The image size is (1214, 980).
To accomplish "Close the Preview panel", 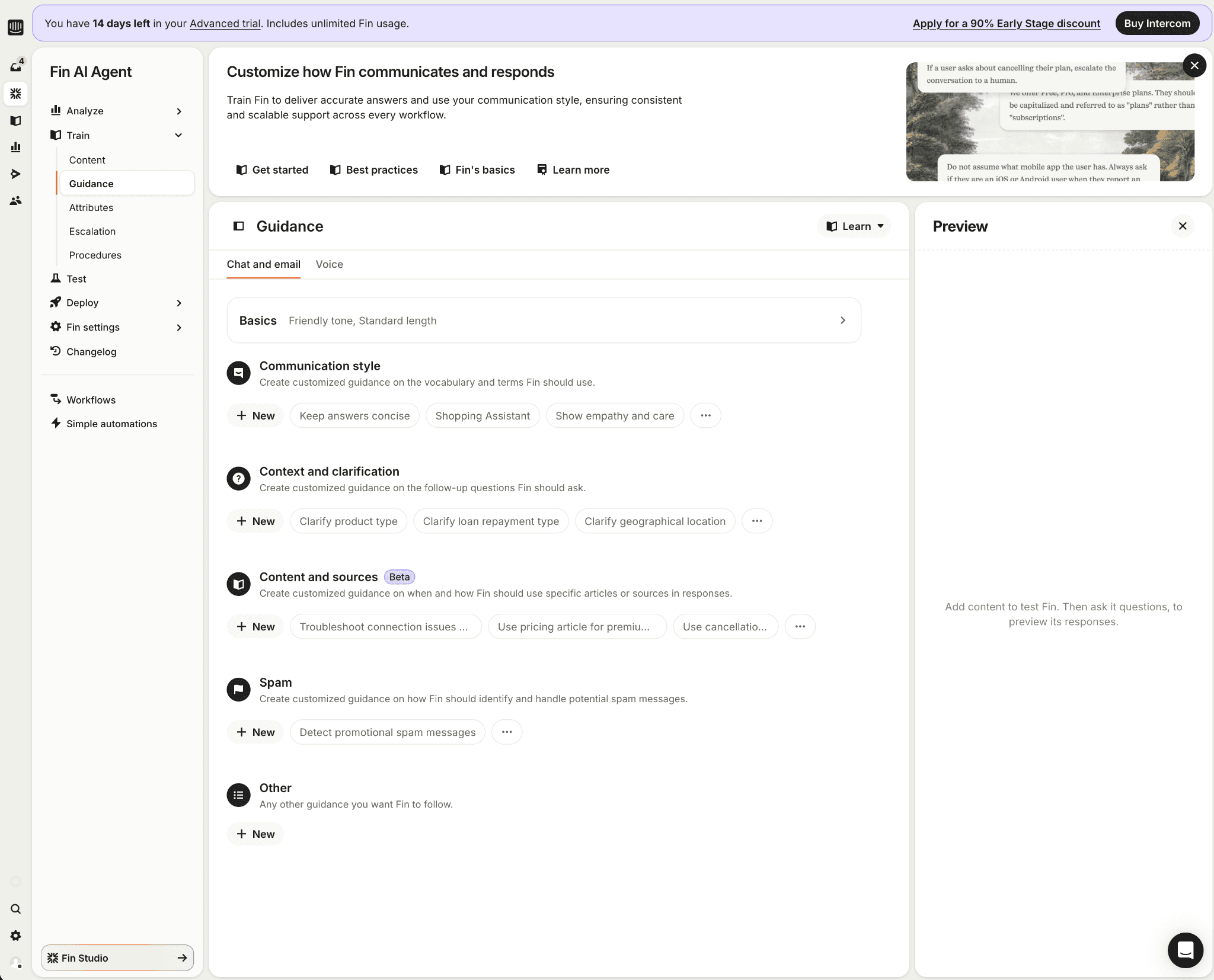I will (x=1182, y=226).
